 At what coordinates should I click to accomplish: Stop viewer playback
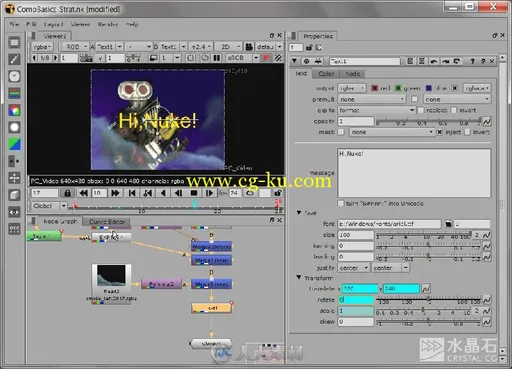pos(194,193)
